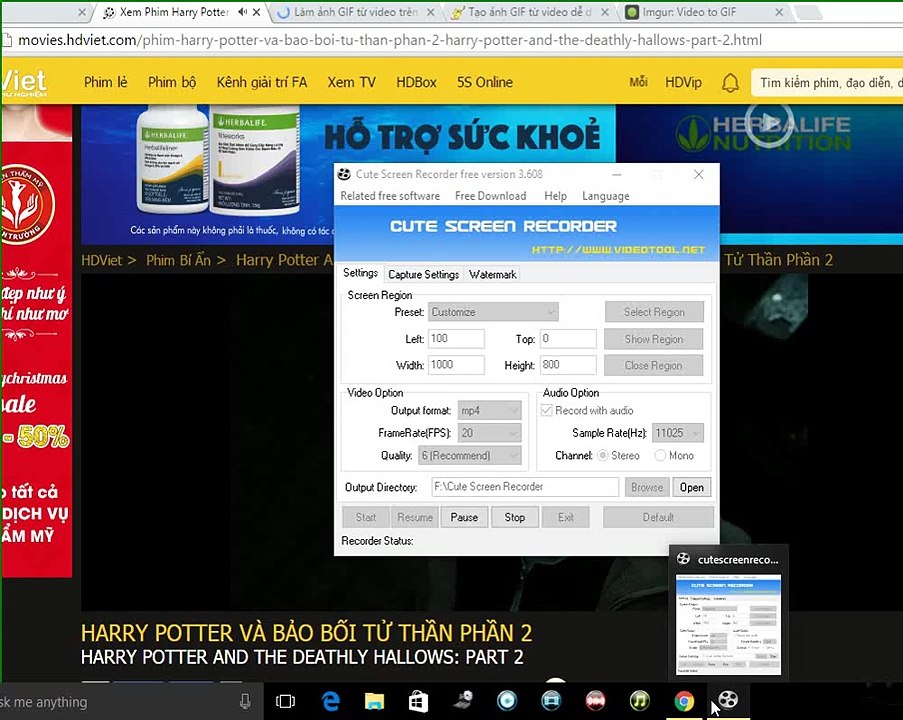Click the muted speaker icon on Harry Potter tab
The width and height of the screenshot is (903, 720).
tap(242, 12)
